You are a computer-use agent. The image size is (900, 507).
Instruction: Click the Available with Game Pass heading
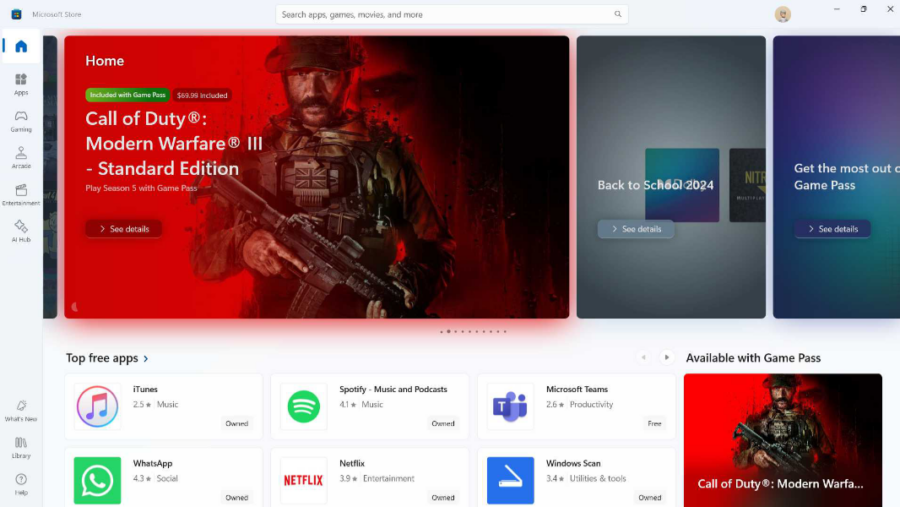(753, 358)
